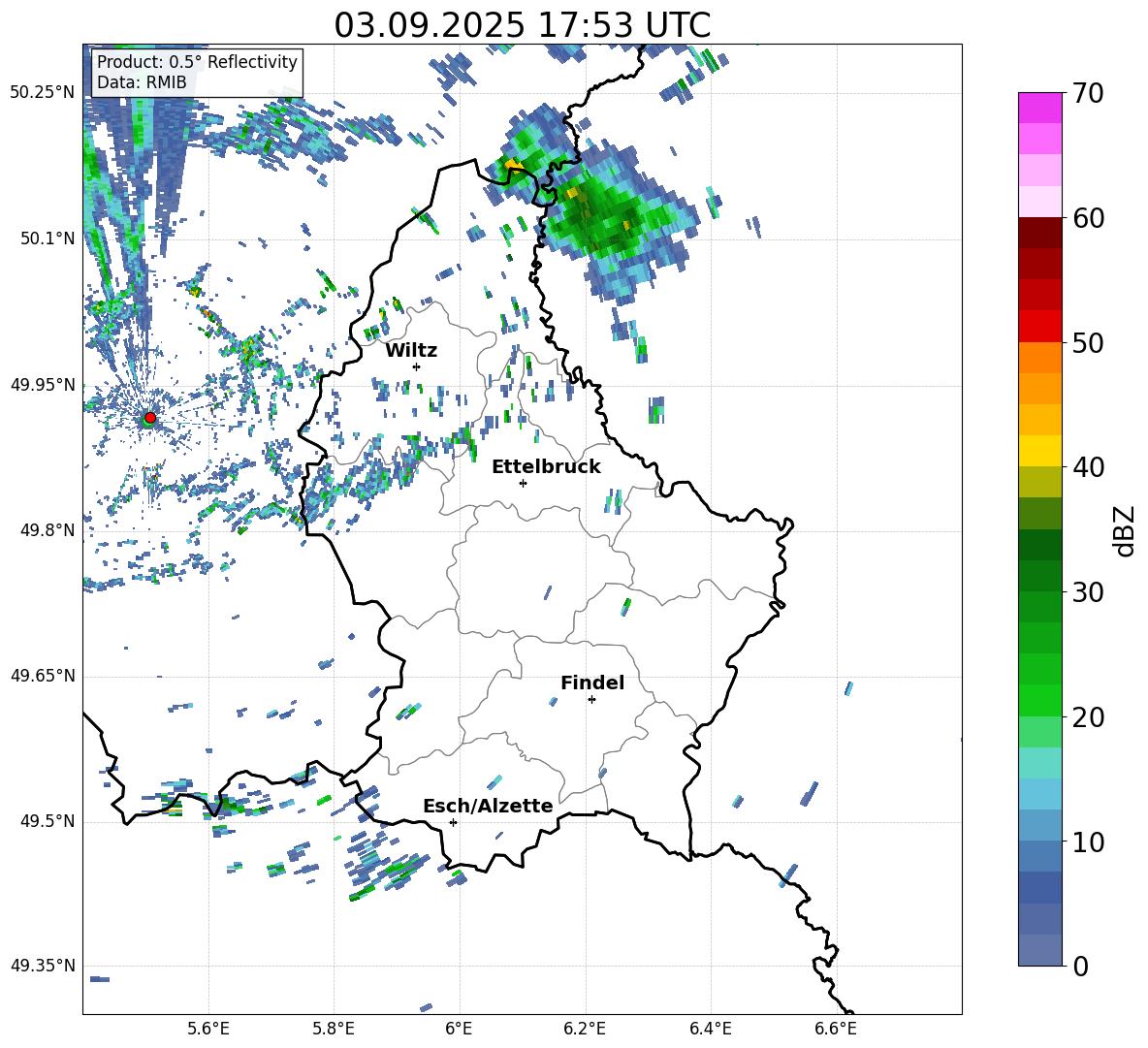Click the 70 colorbar tick label
1148x1048 pixels.
[x=1088, y=94]
